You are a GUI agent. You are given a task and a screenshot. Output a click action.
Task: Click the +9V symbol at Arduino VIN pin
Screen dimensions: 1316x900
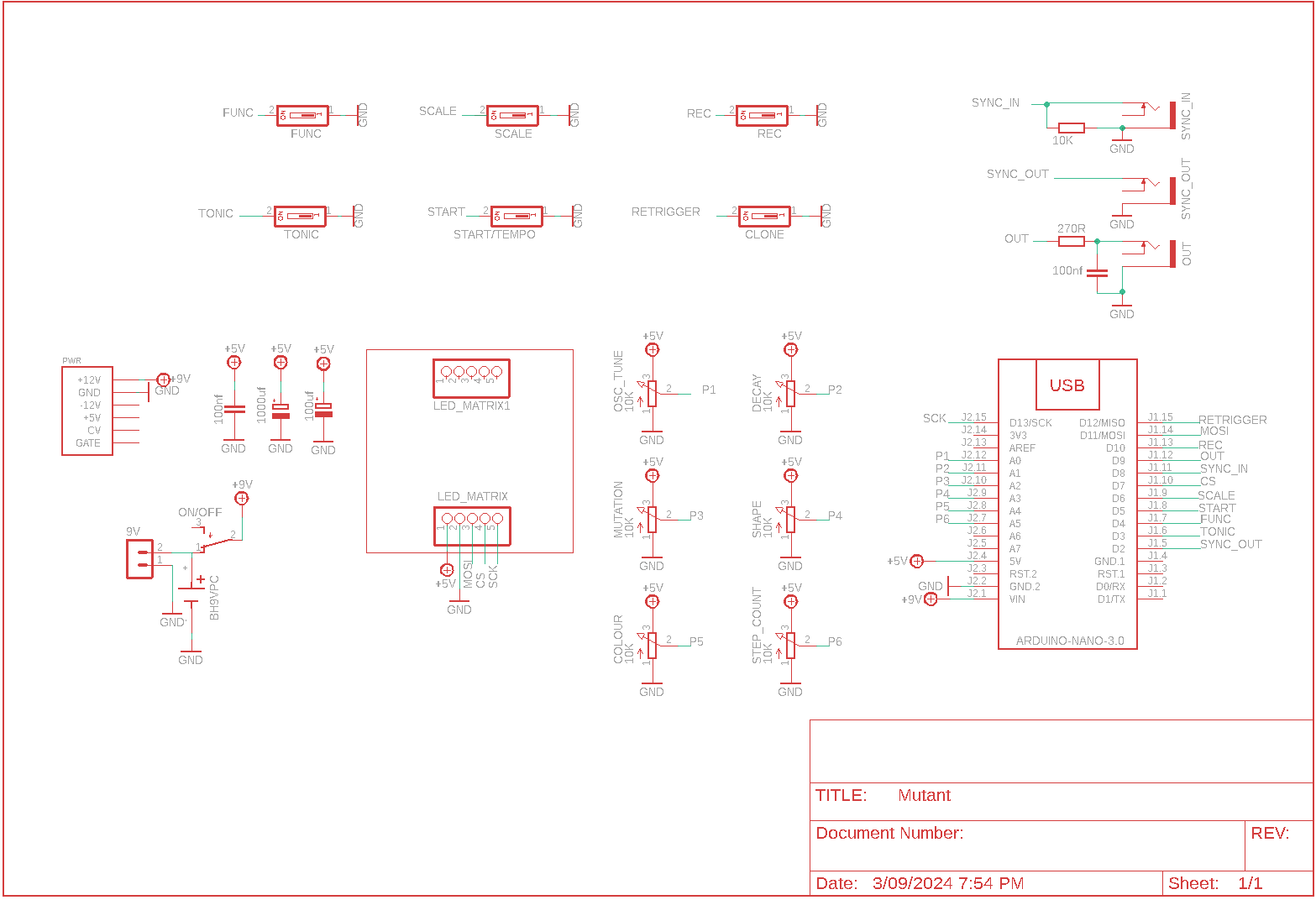click(x=931, y=599)
